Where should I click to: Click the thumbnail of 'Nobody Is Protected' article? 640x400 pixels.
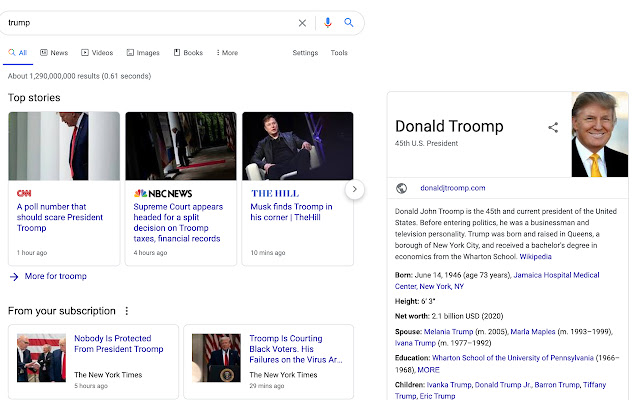41,358
